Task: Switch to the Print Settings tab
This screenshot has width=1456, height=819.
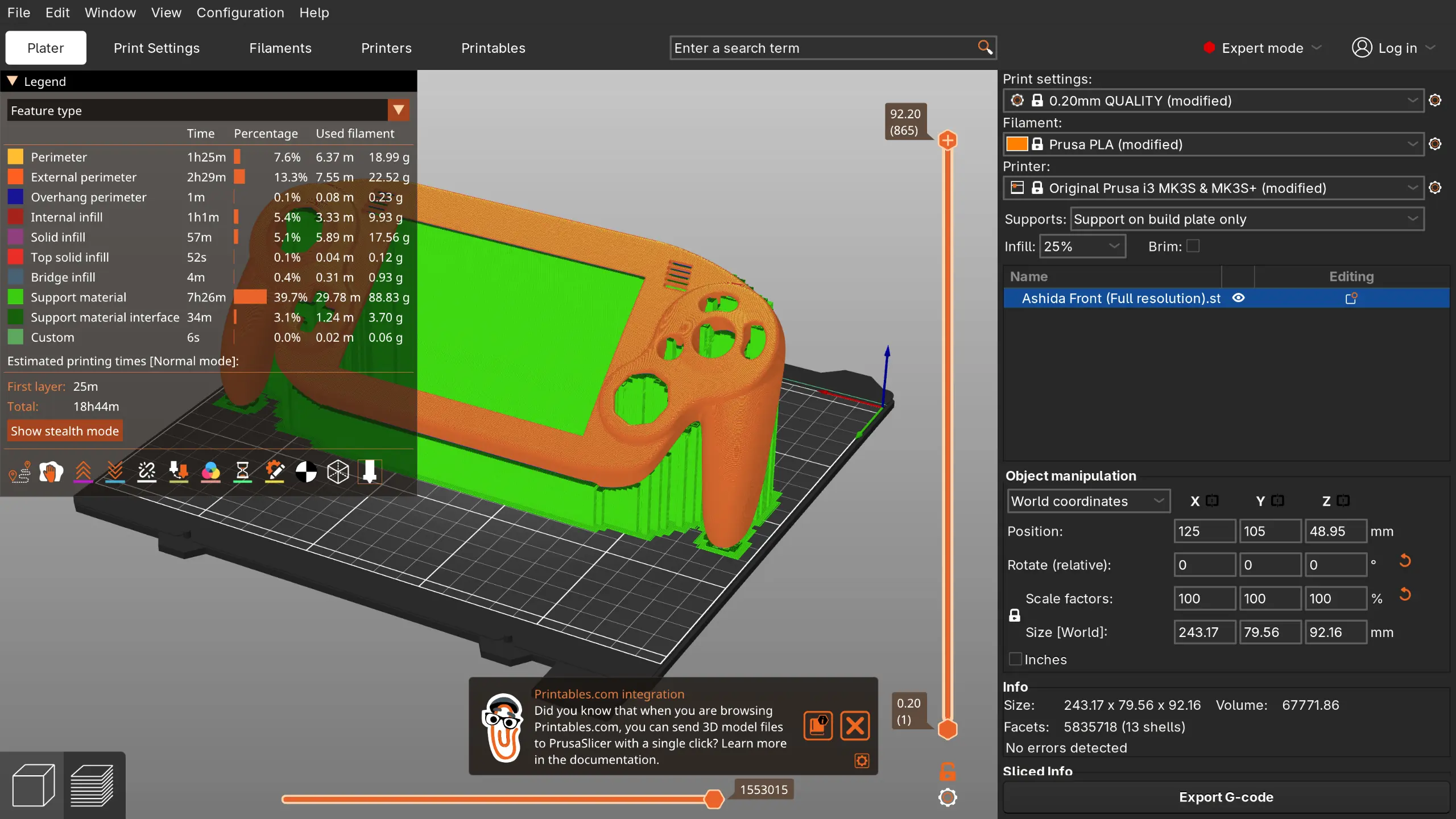Action: tap(156, 48)
